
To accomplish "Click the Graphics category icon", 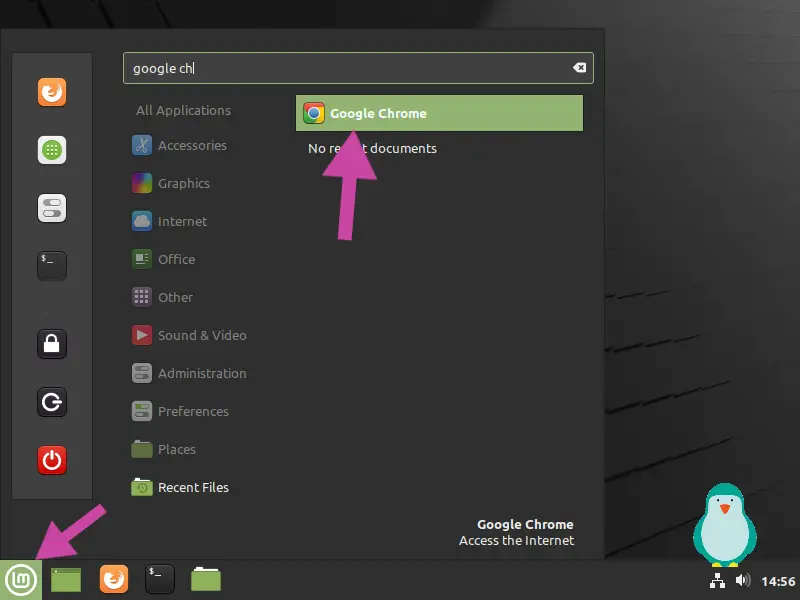I will [142, 183].
